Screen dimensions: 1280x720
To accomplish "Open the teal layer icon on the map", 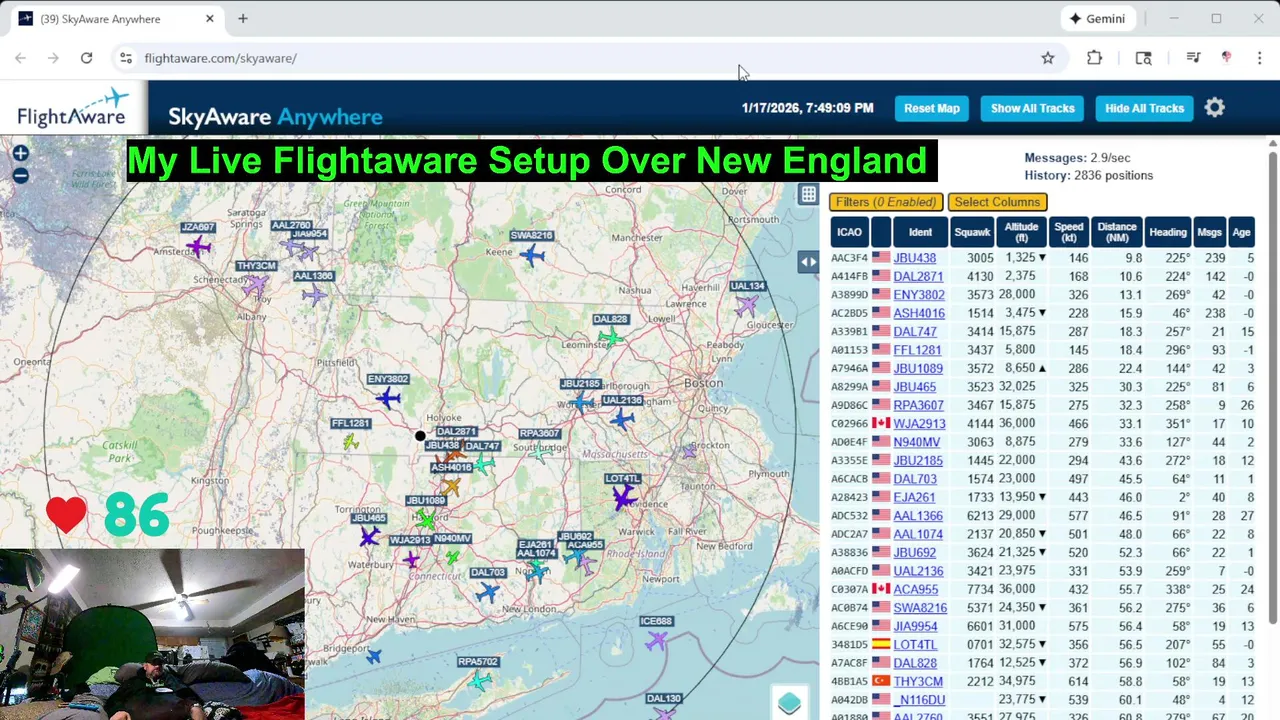I will point(789,703).
